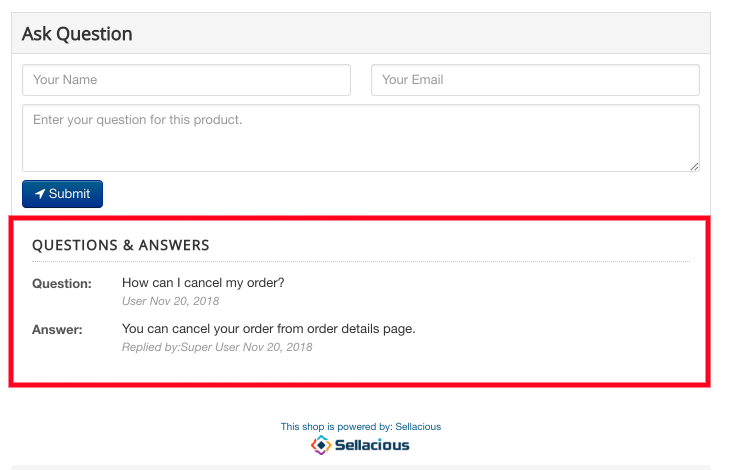The width and height of the screenshot is (738, 470).
Task: Click the Sellacious wordmark text
Action: click(372, 445)
